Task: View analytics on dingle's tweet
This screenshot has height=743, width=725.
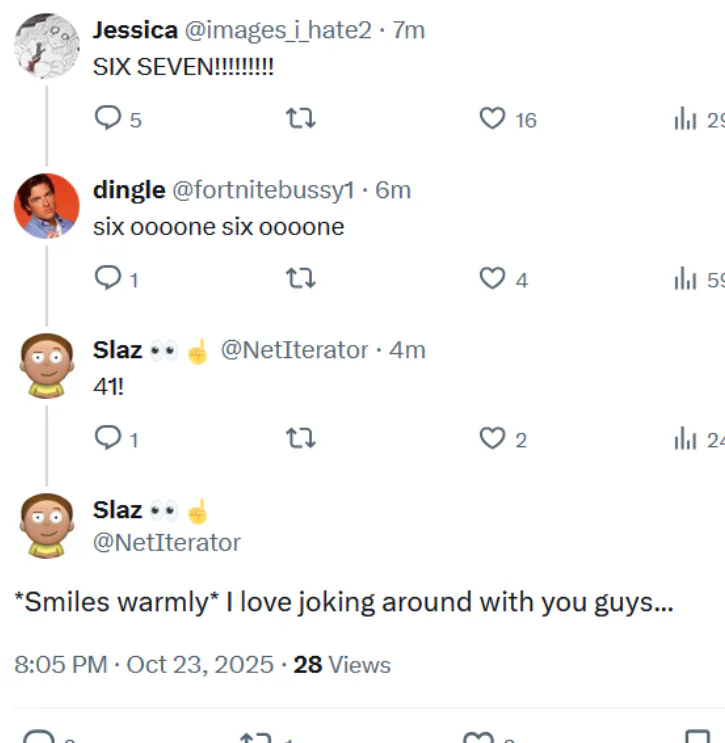Action: pyautogui.click(x=686, y=279)
